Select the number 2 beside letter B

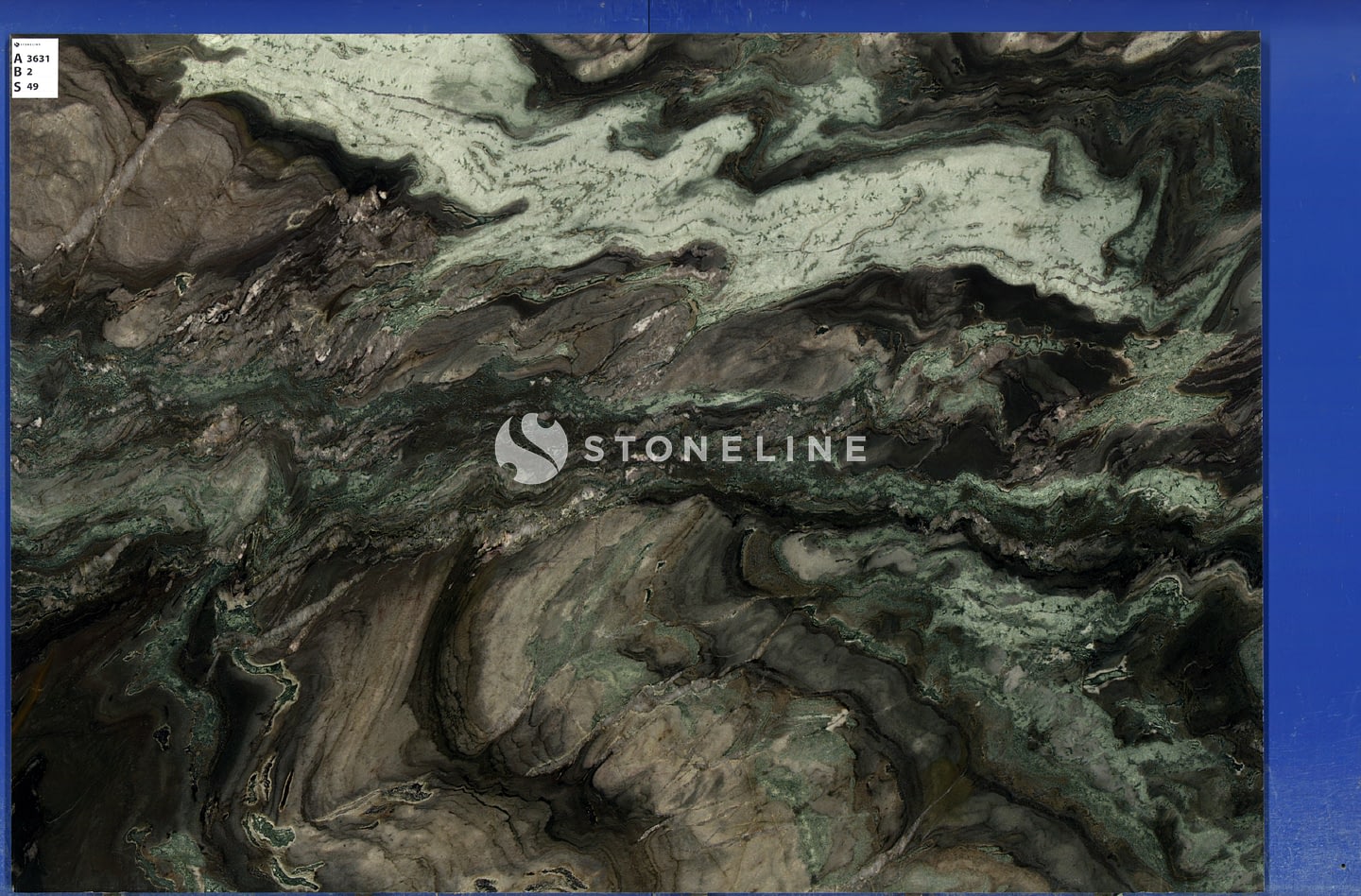(30, 72)
